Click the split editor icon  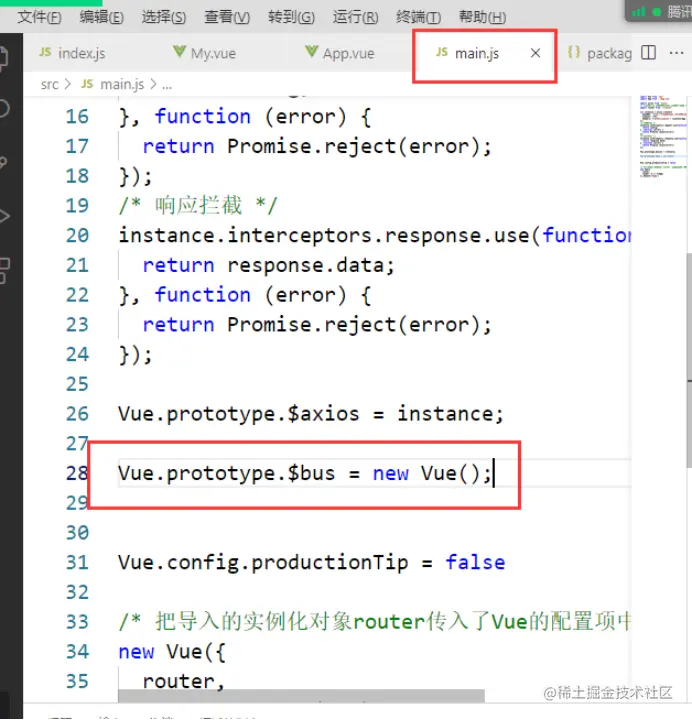click(648, 52)
